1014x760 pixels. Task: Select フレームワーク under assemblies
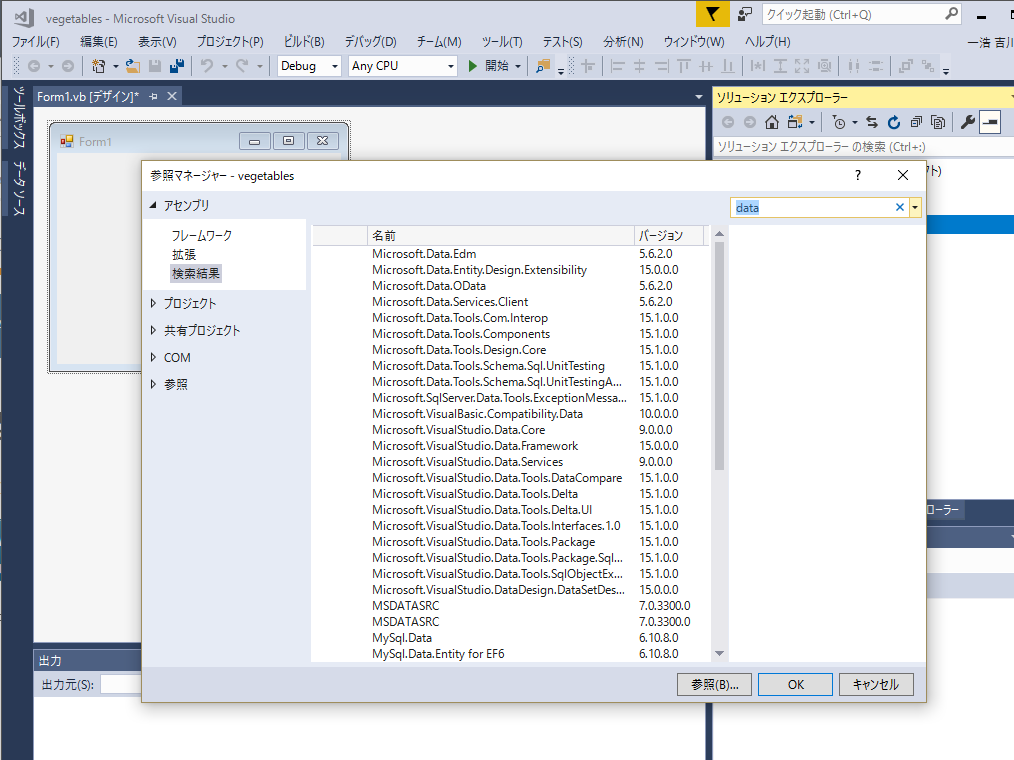click(201, 235)
